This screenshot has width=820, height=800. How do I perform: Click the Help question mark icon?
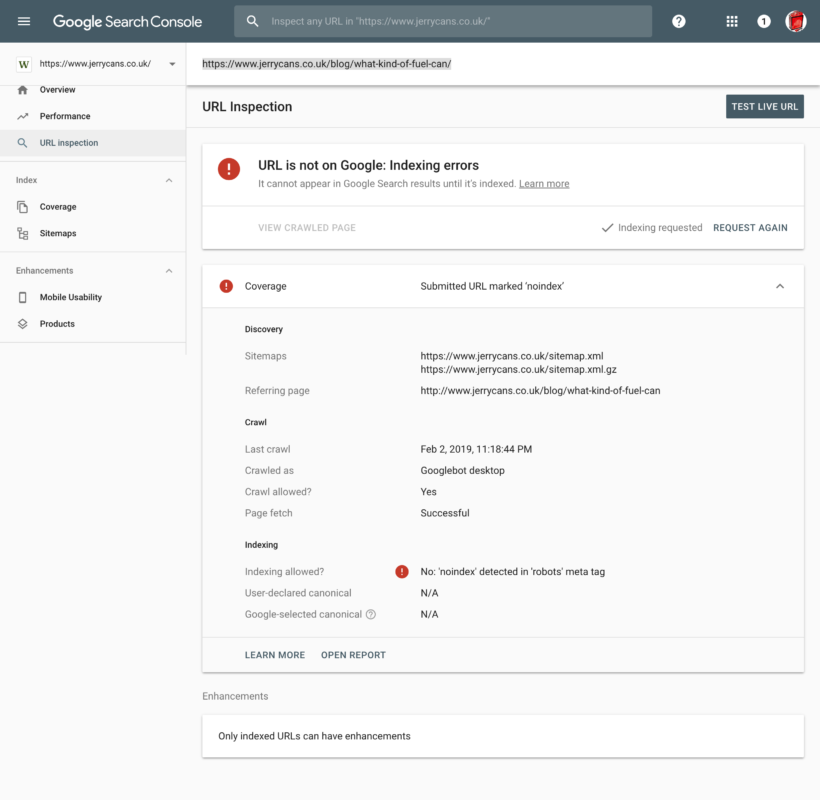pos(679,21)
